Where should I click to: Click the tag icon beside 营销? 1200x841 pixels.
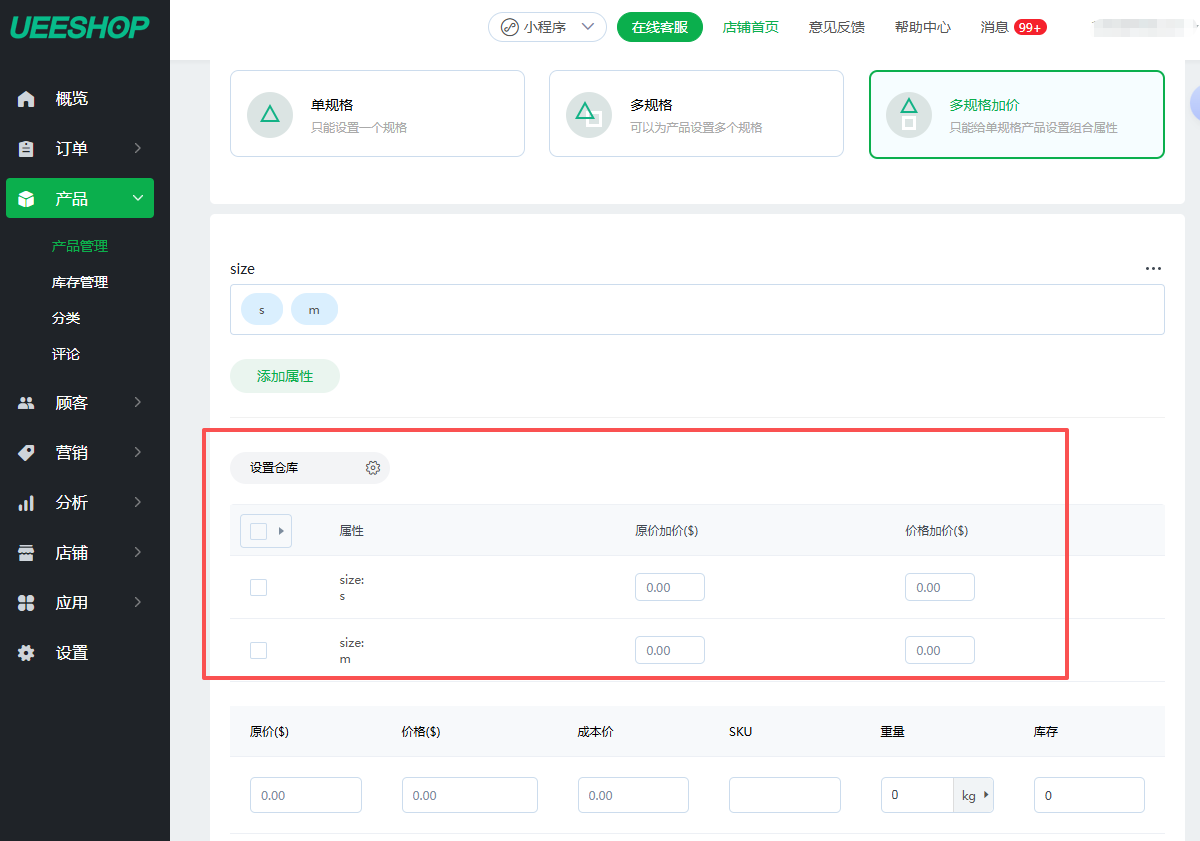coord(27,453)
